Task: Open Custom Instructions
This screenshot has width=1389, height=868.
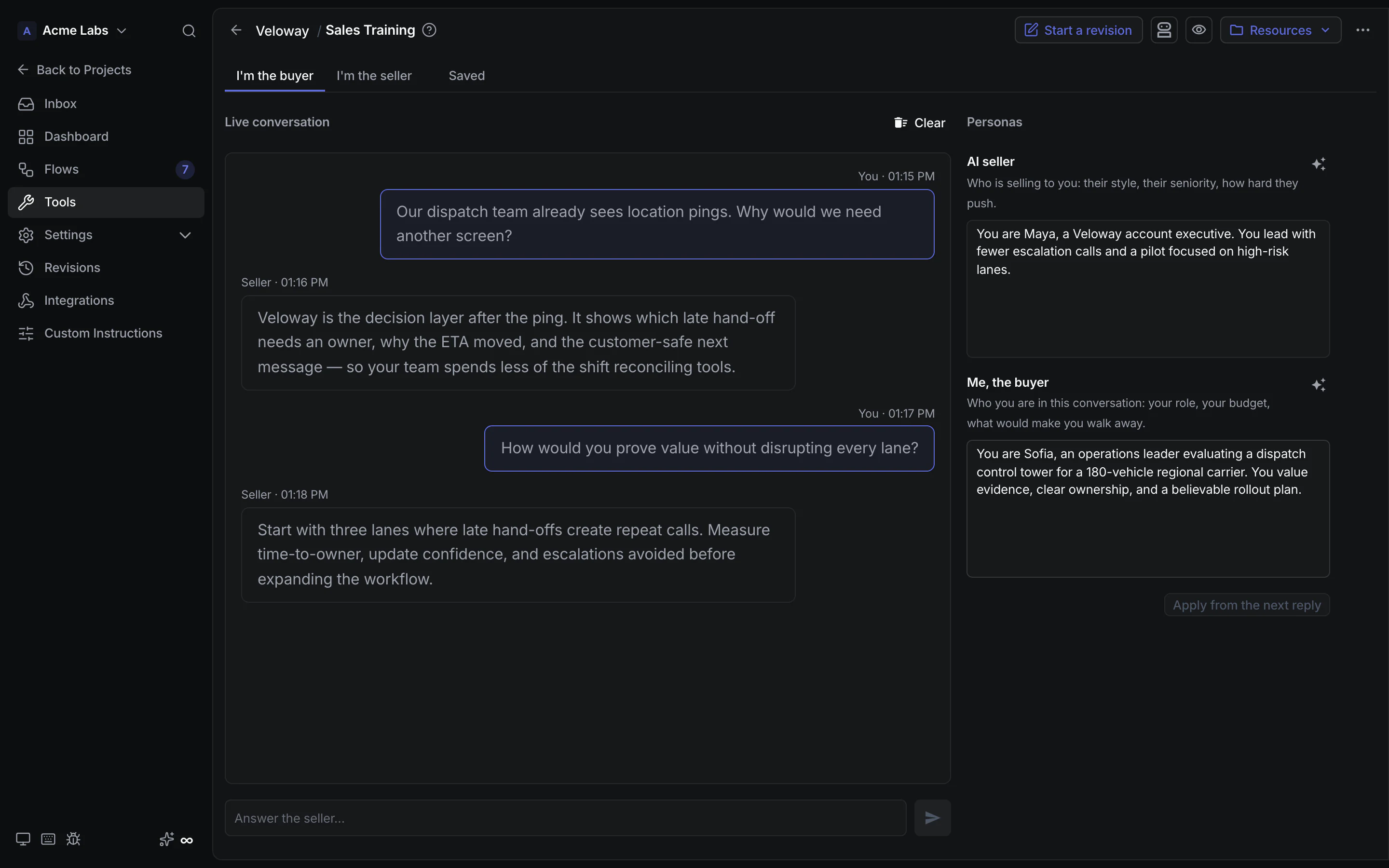Action: point(106,333)
